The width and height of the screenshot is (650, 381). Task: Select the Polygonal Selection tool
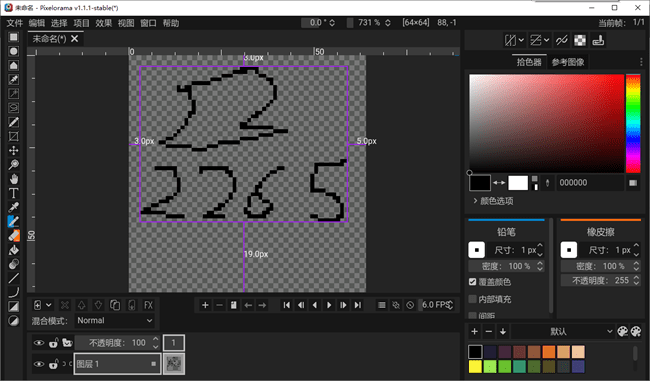point(13,66)
